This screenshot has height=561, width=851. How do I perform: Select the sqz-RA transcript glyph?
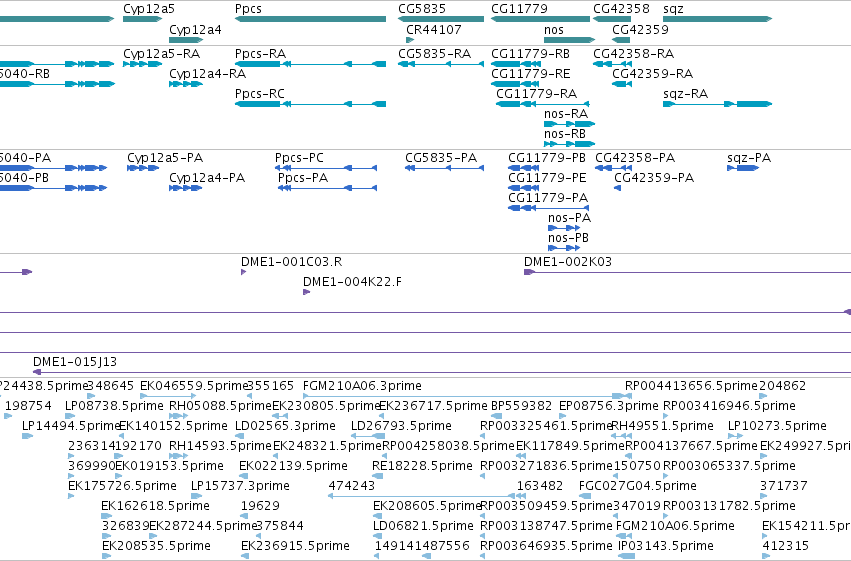tap(717, 104)
